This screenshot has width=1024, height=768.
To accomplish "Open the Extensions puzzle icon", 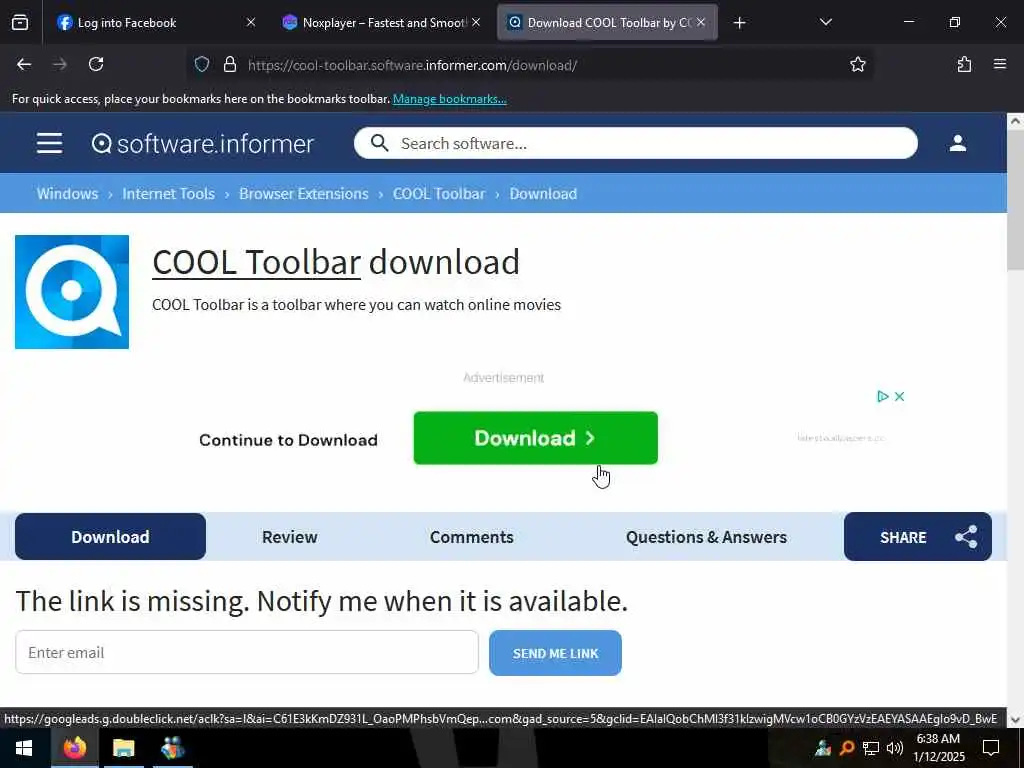I will point(964,65).
